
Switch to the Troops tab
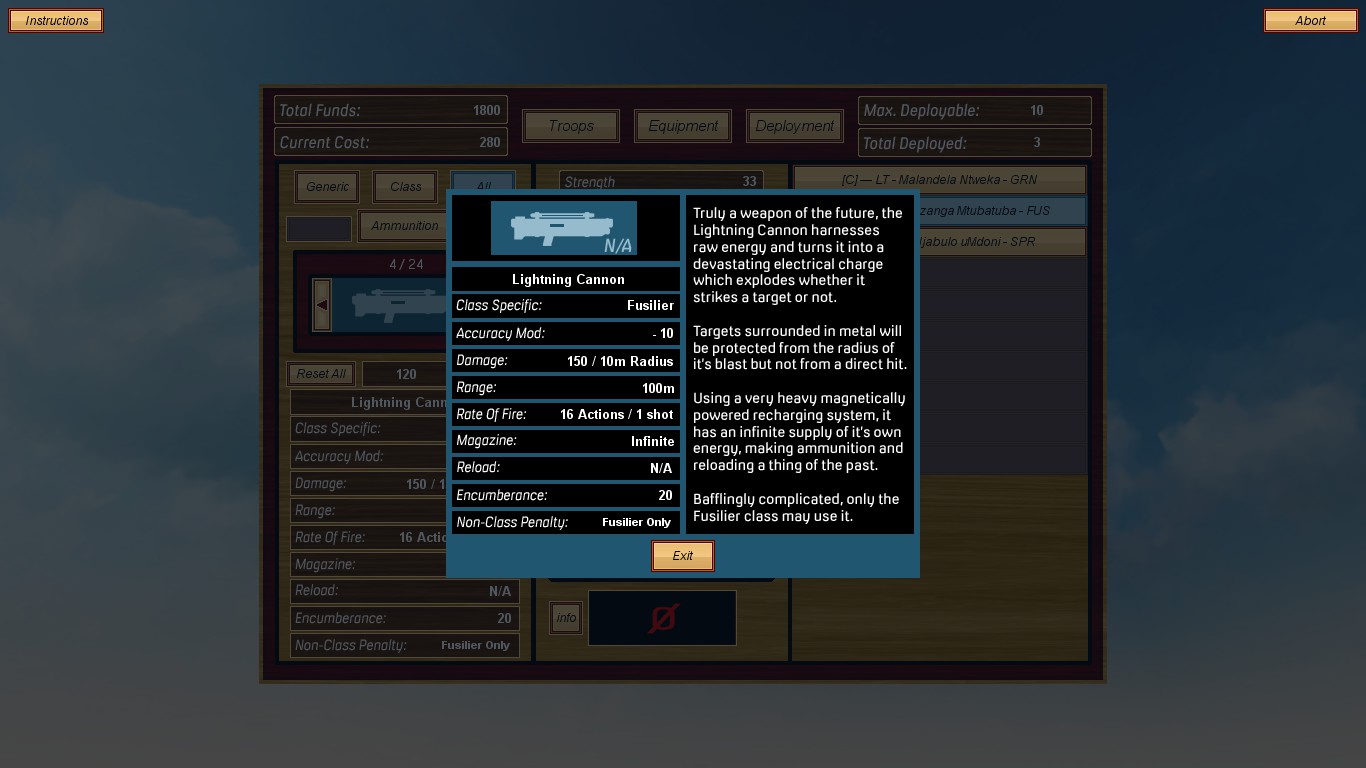coord(571,126)
